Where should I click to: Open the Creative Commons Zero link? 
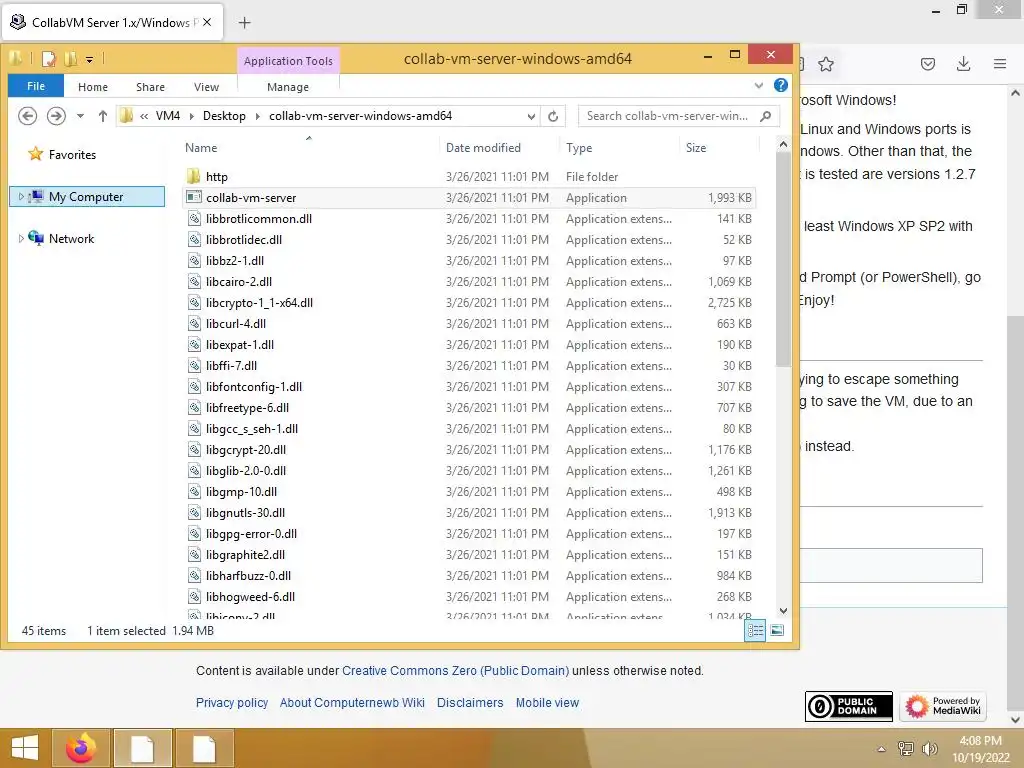click(x=455, y=671)
